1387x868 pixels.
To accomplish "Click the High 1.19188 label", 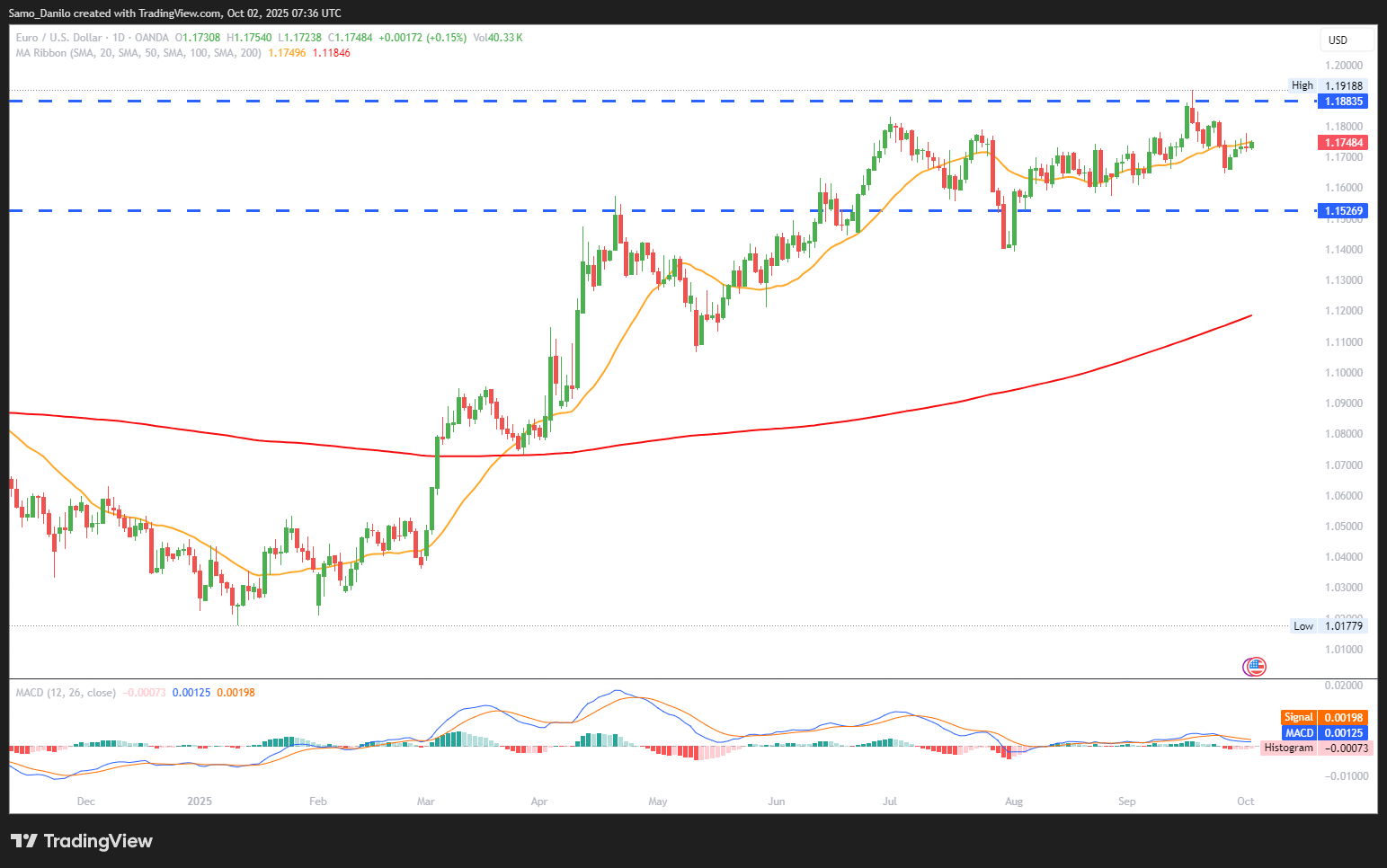I will click(1328, 86).
